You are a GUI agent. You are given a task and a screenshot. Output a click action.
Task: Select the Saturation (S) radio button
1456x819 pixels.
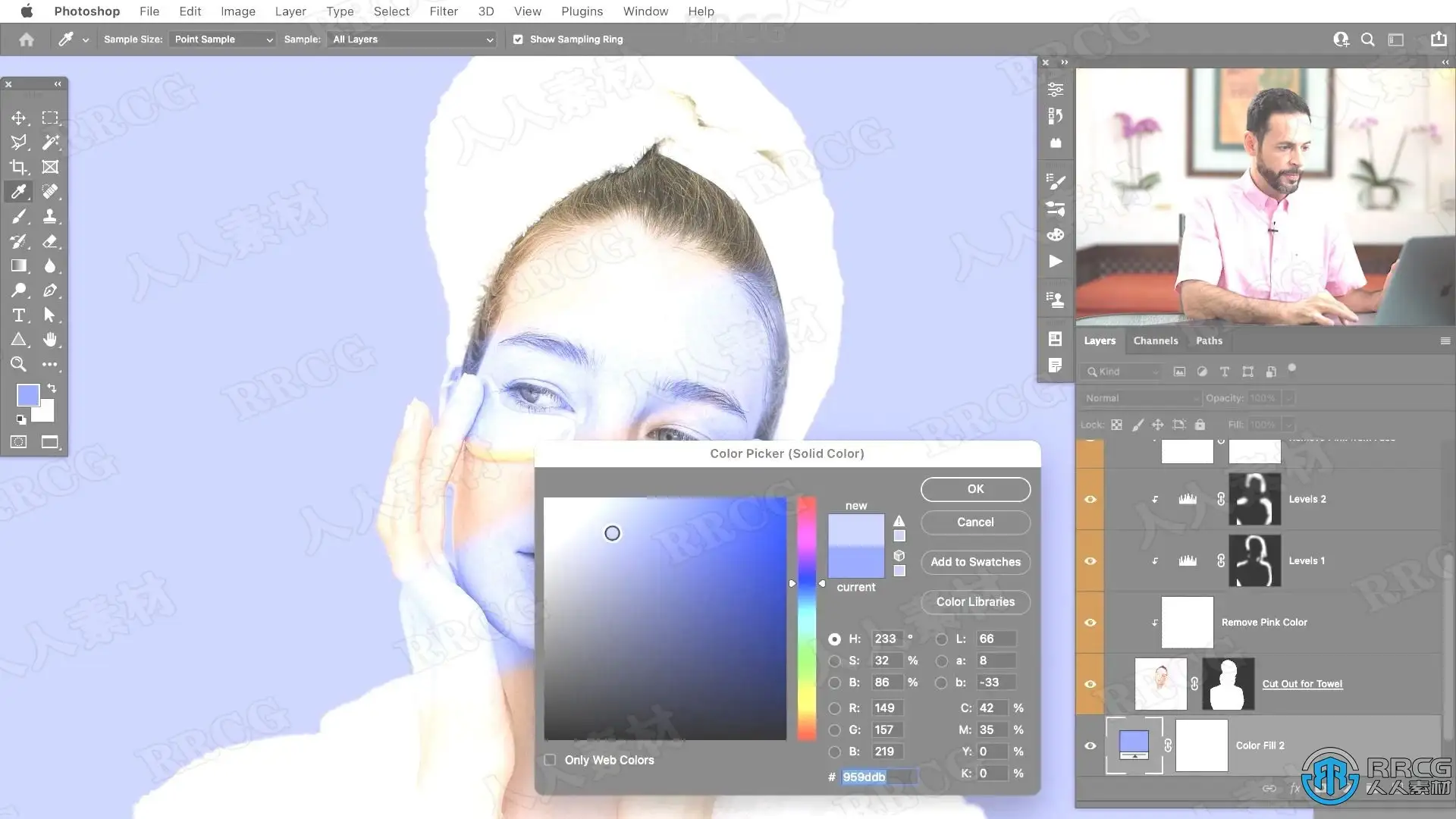(835, 661)
